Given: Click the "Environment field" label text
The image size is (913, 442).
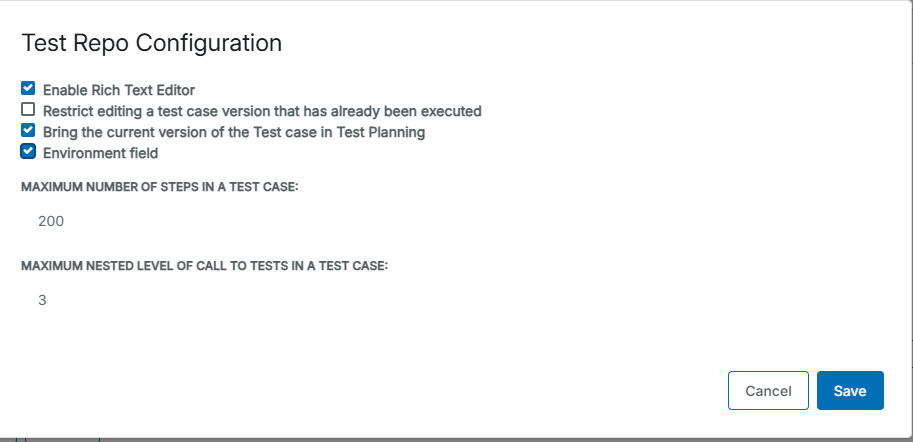Looking at the screenshot, I should pyautogui.click(x=100, y=153).
